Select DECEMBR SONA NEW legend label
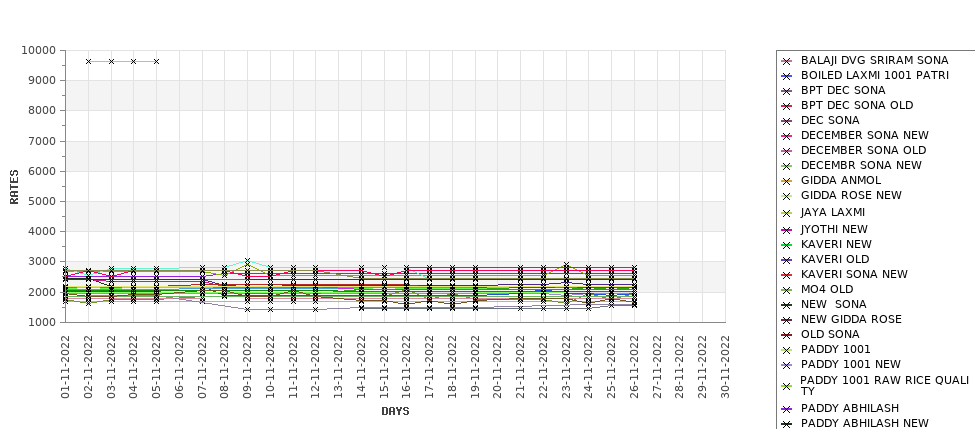 point(861,165)
